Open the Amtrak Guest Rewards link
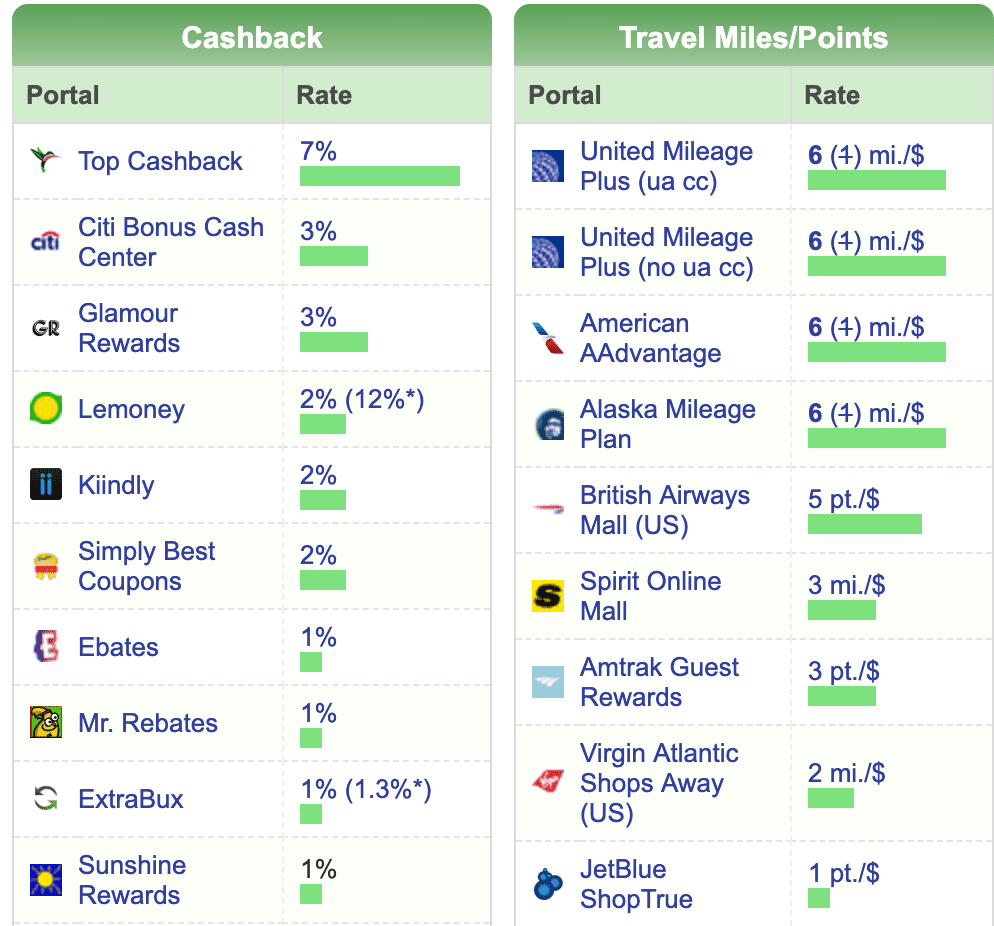The height and width of the screenshot is (926, 994). [x=659, y=681]
